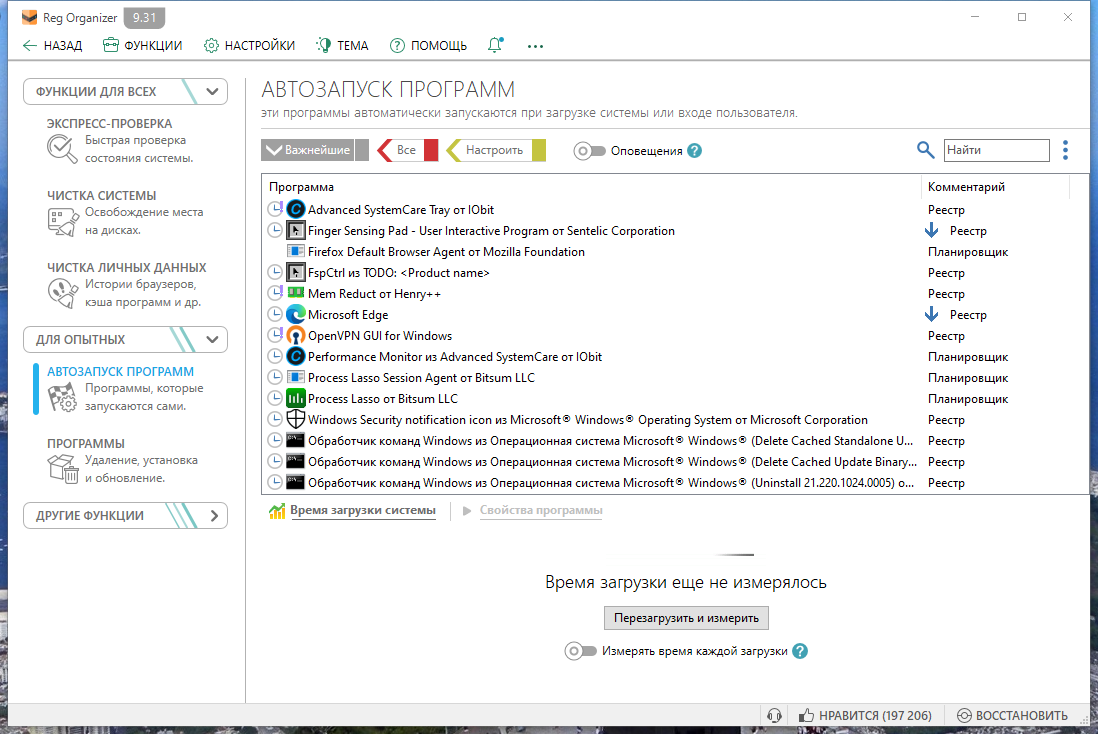Click the Microsoft Edge logo icon
Viewport: 1098px width, 734px height.
click(296, 314)
